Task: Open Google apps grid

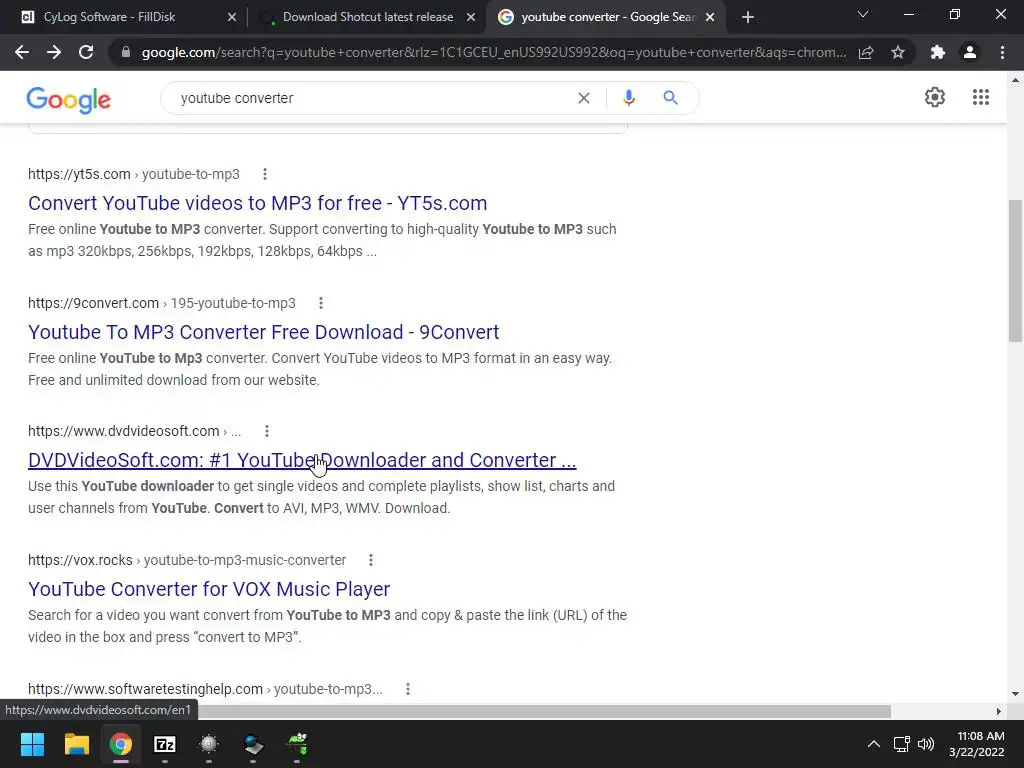Action: point(980,97)
